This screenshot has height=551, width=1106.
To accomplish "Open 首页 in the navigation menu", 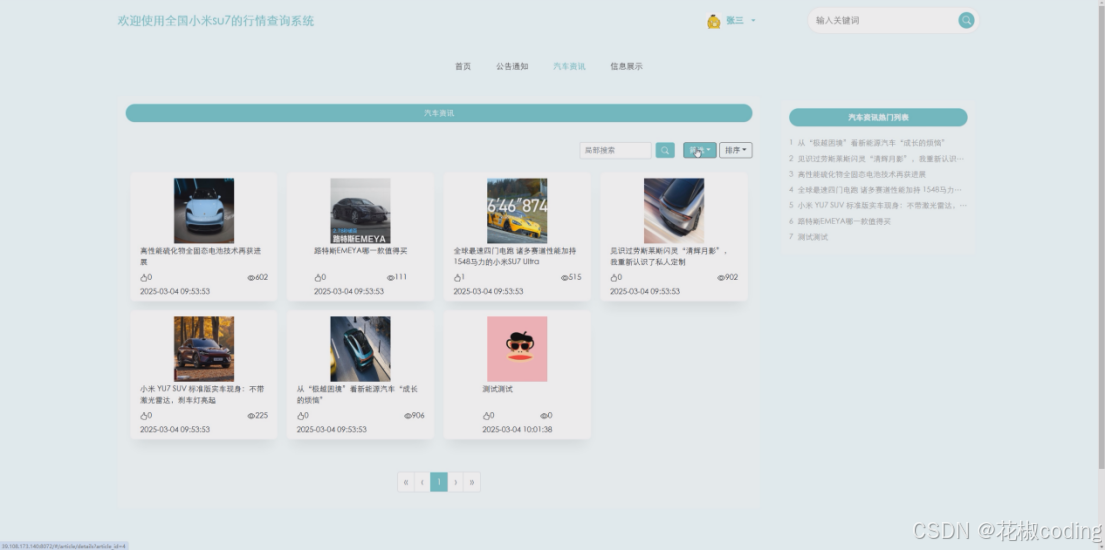I will click(x=463, y=66).
